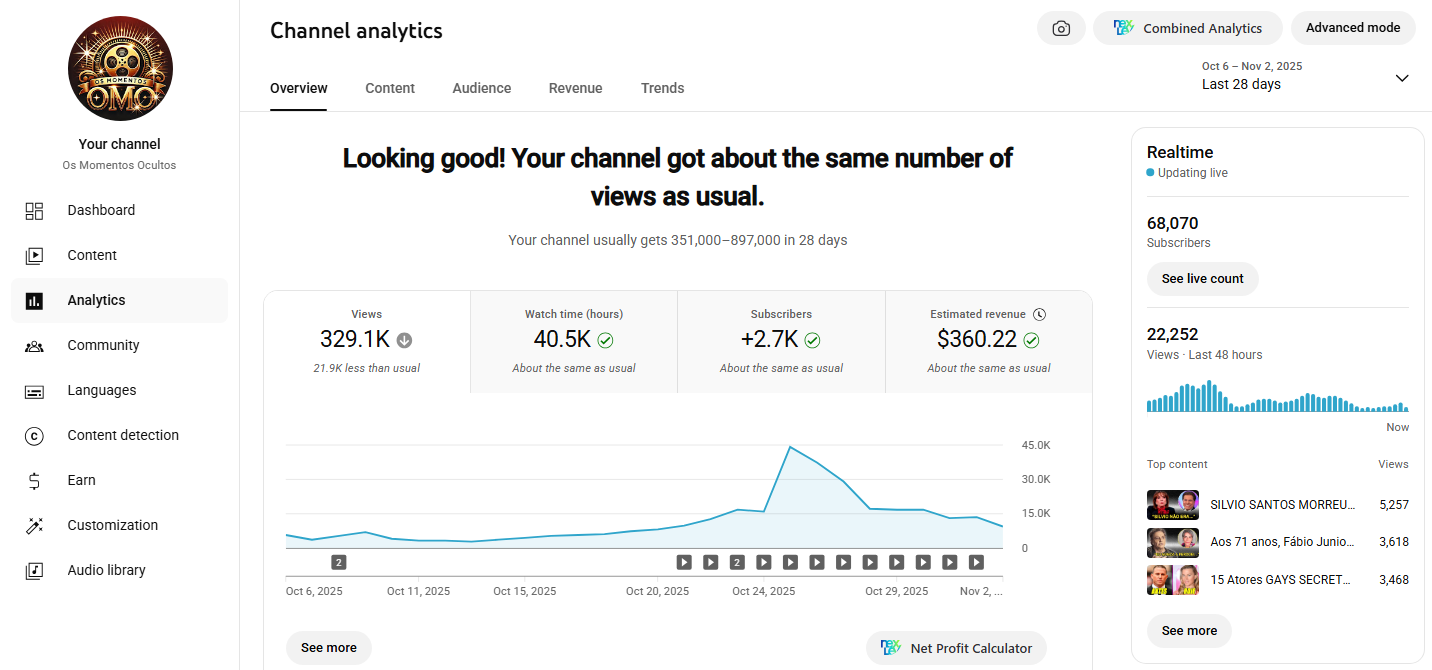Click the Dashboard icon in sidebar

[34, 211]
